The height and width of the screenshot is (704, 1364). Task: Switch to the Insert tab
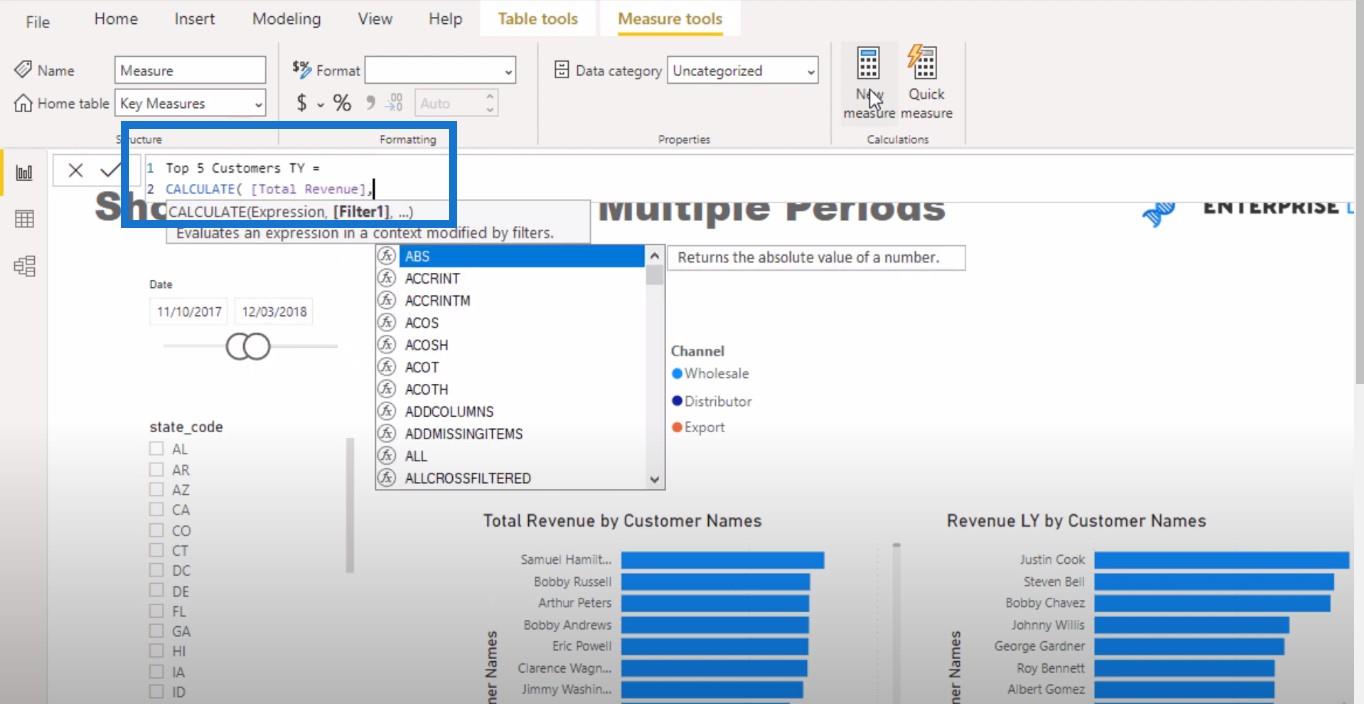tap(195, 19)
